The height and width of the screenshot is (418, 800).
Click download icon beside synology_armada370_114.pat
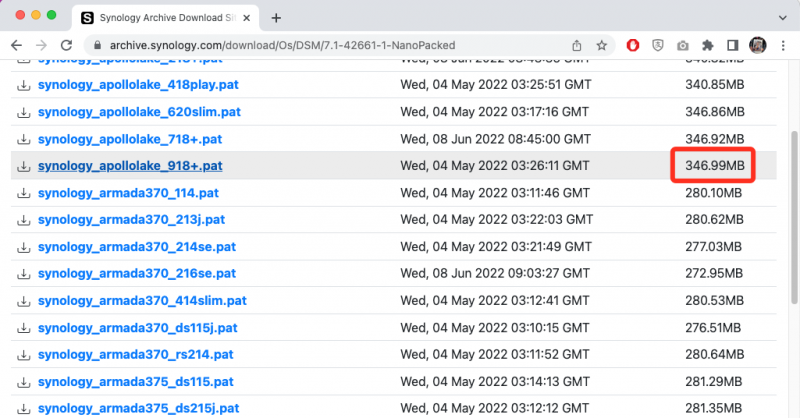tap(23, 192)
